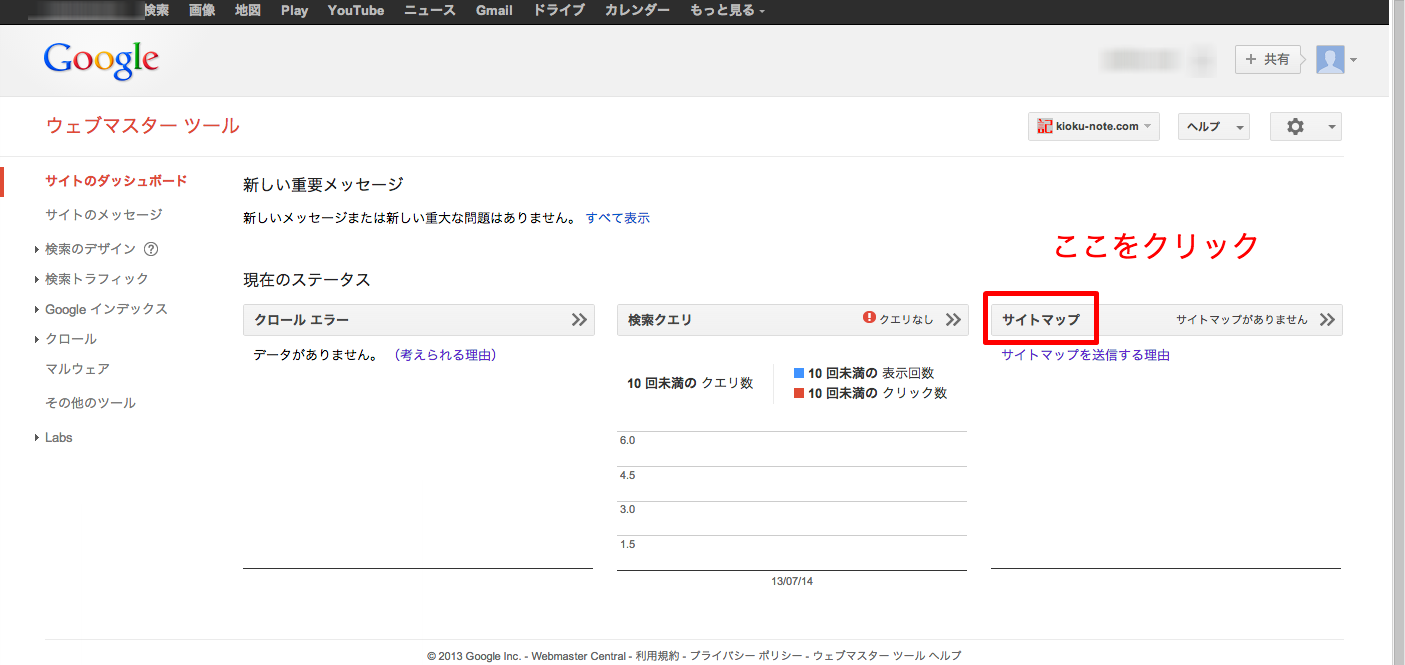1405x665 pixels.
Task: Open the kioku-note.com site selector dropdown
Action: [x=1093, y=127]
